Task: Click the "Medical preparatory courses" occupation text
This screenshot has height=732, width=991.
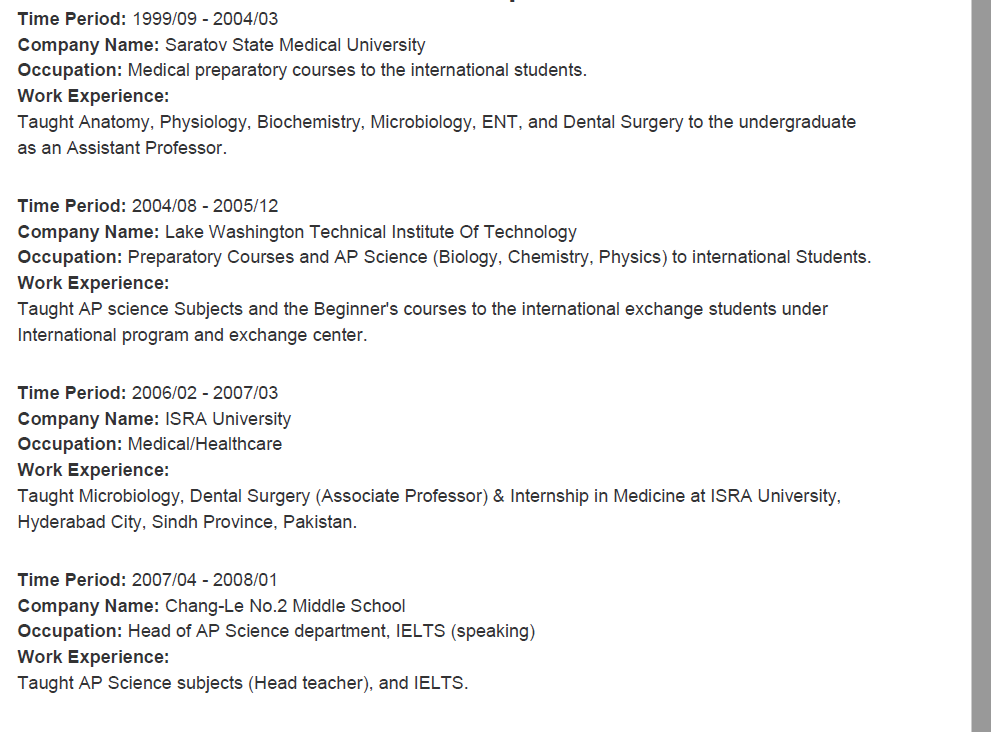Action: point(357,70)
